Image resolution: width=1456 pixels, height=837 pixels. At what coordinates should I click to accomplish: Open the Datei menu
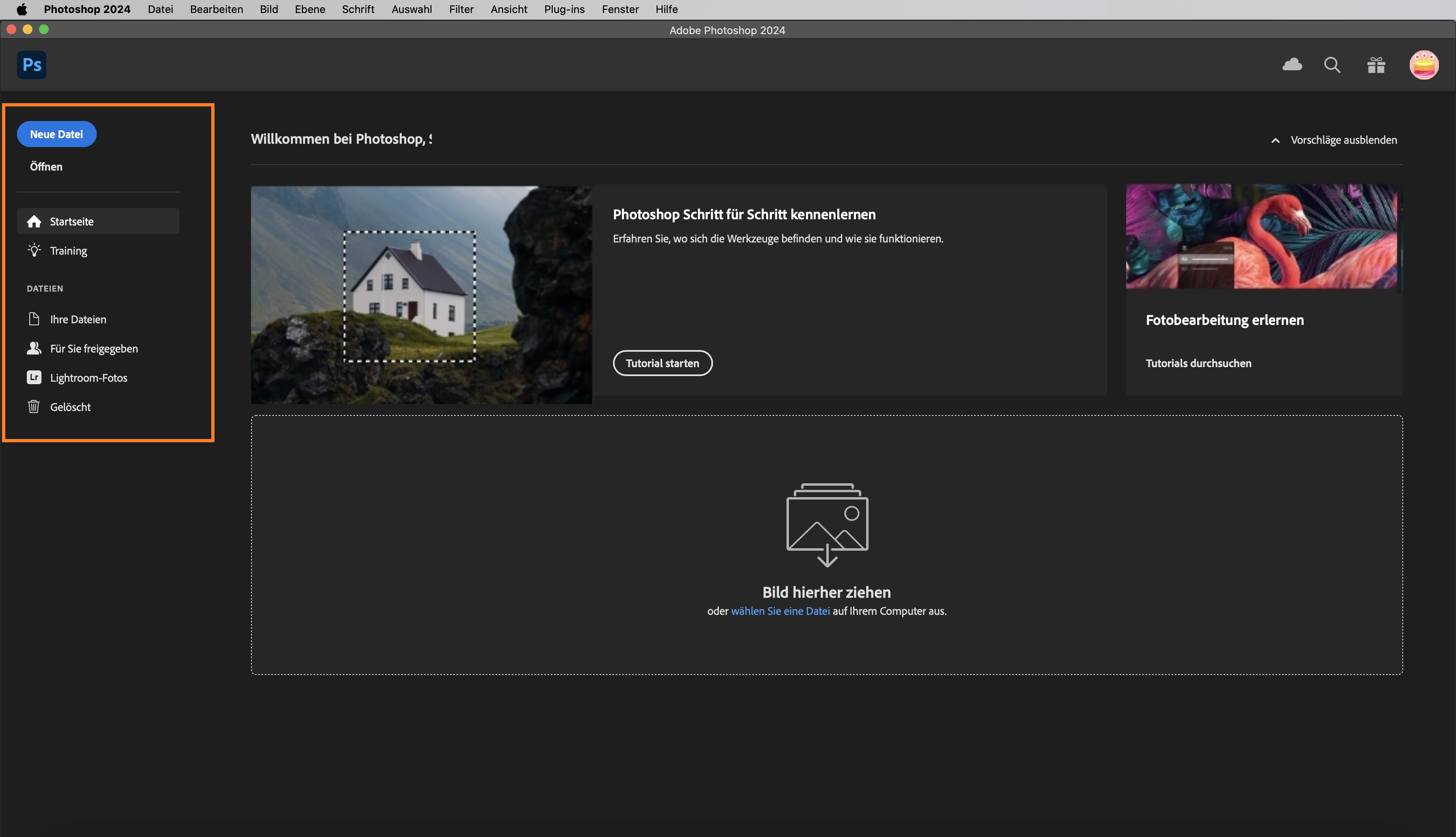[x=160, y=9]
